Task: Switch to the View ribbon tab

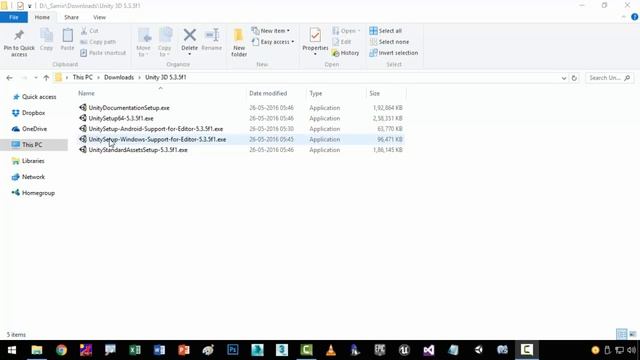Action: [x=99, y=18]
